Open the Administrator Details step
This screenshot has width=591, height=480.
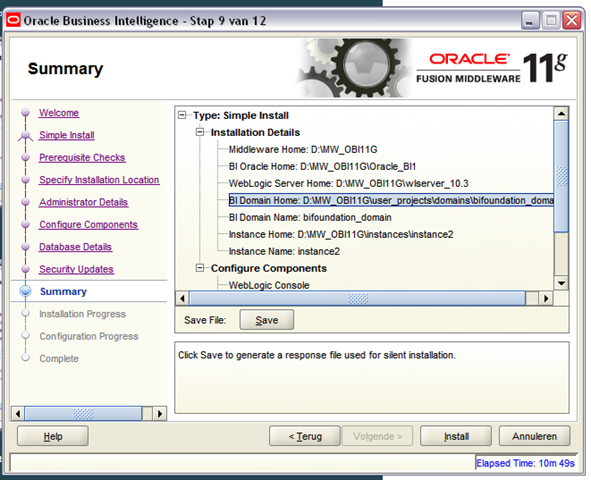click(84, 202)
